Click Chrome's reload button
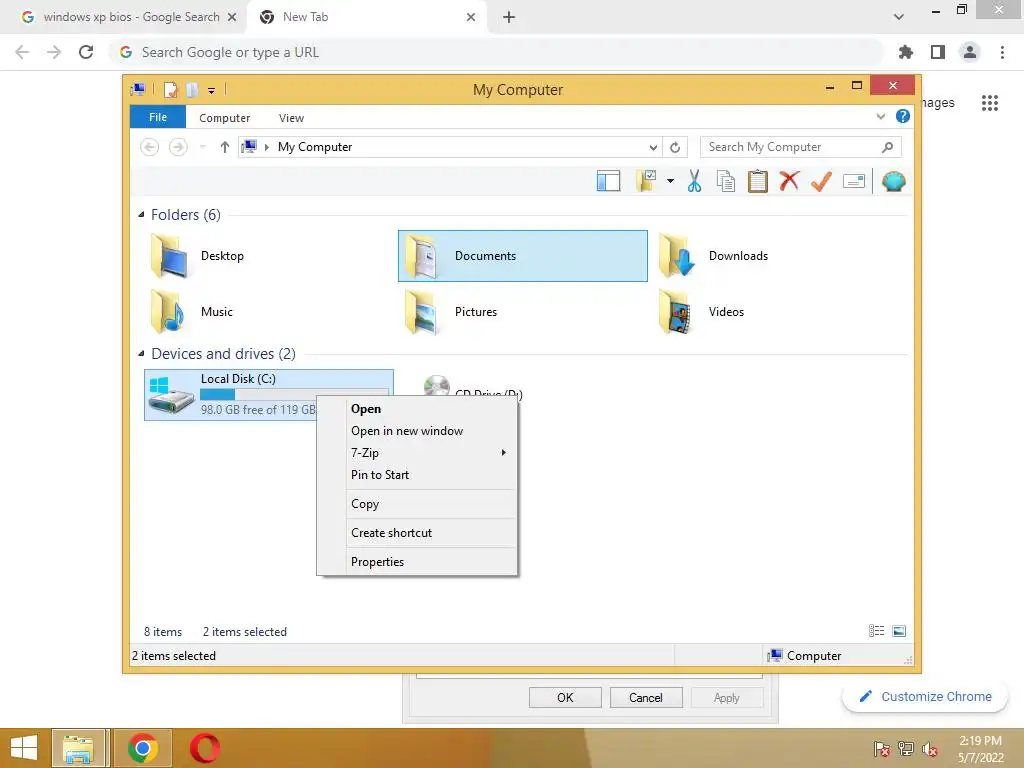Screen dimensions: 1024x768 click(86, 52)
